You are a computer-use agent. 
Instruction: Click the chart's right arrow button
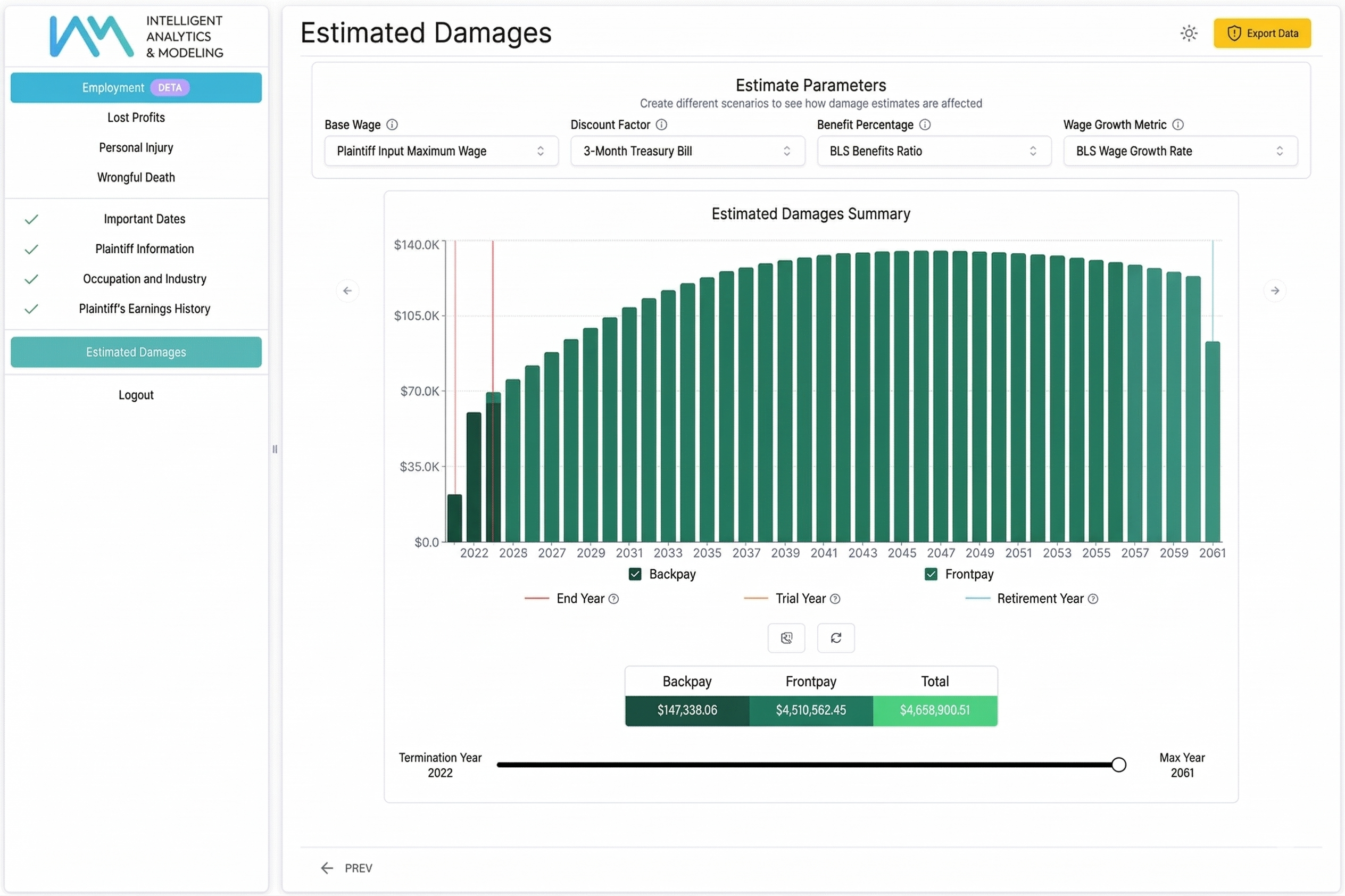[1275, 291]
